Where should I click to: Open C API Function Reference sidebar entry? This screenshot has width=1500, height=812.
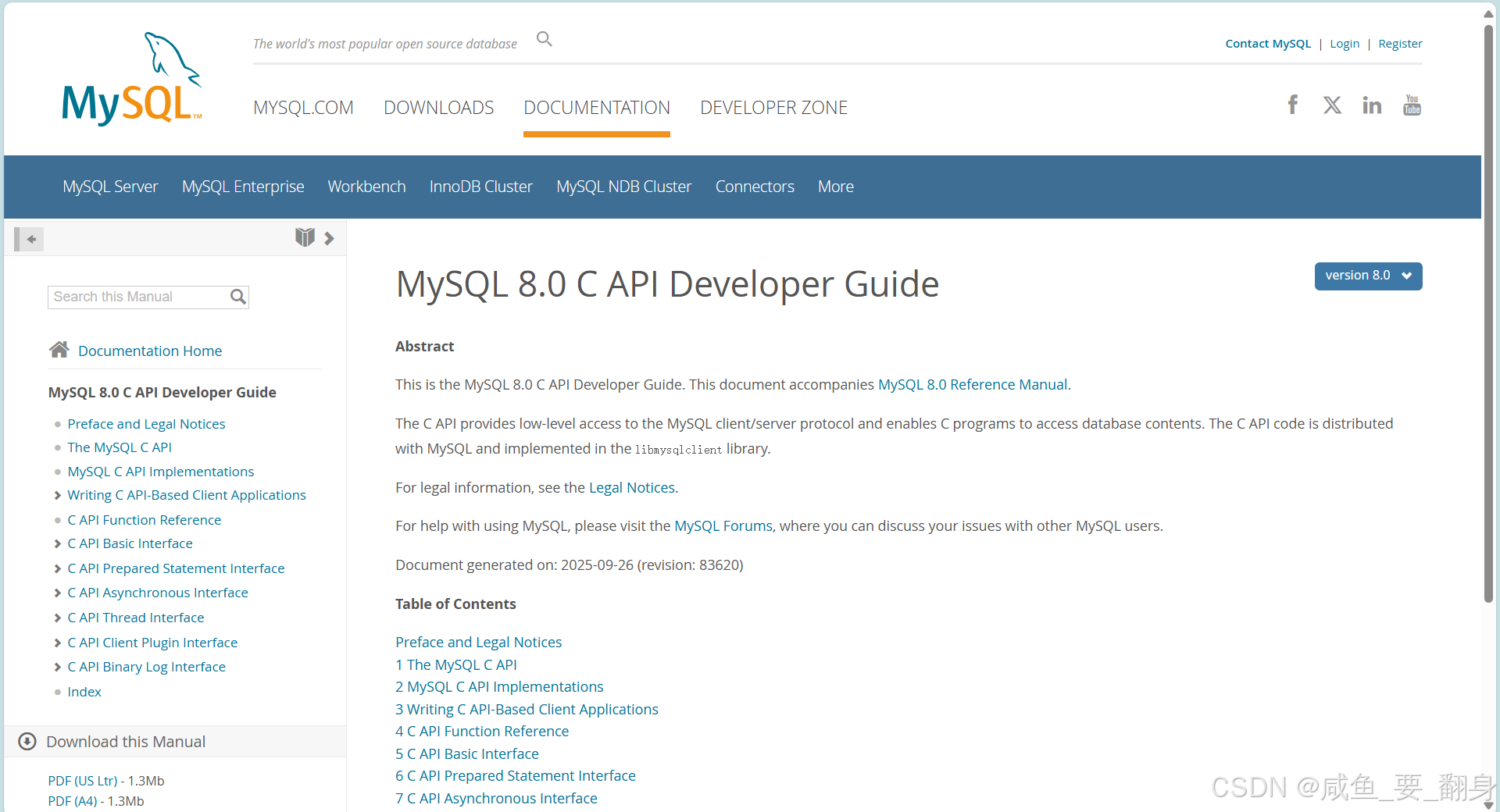[x=145, y=520]
